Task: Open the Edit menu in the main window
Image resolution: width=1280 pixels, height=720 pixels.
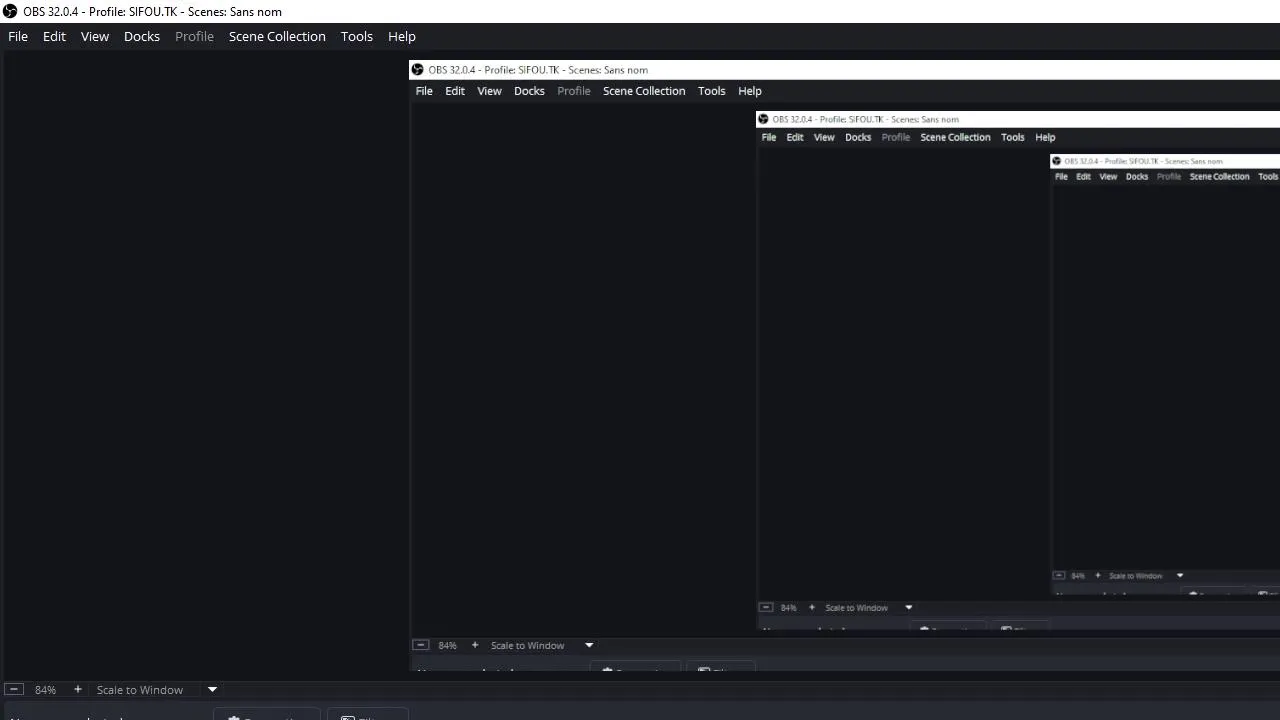Action: click(x=54, y=36)
